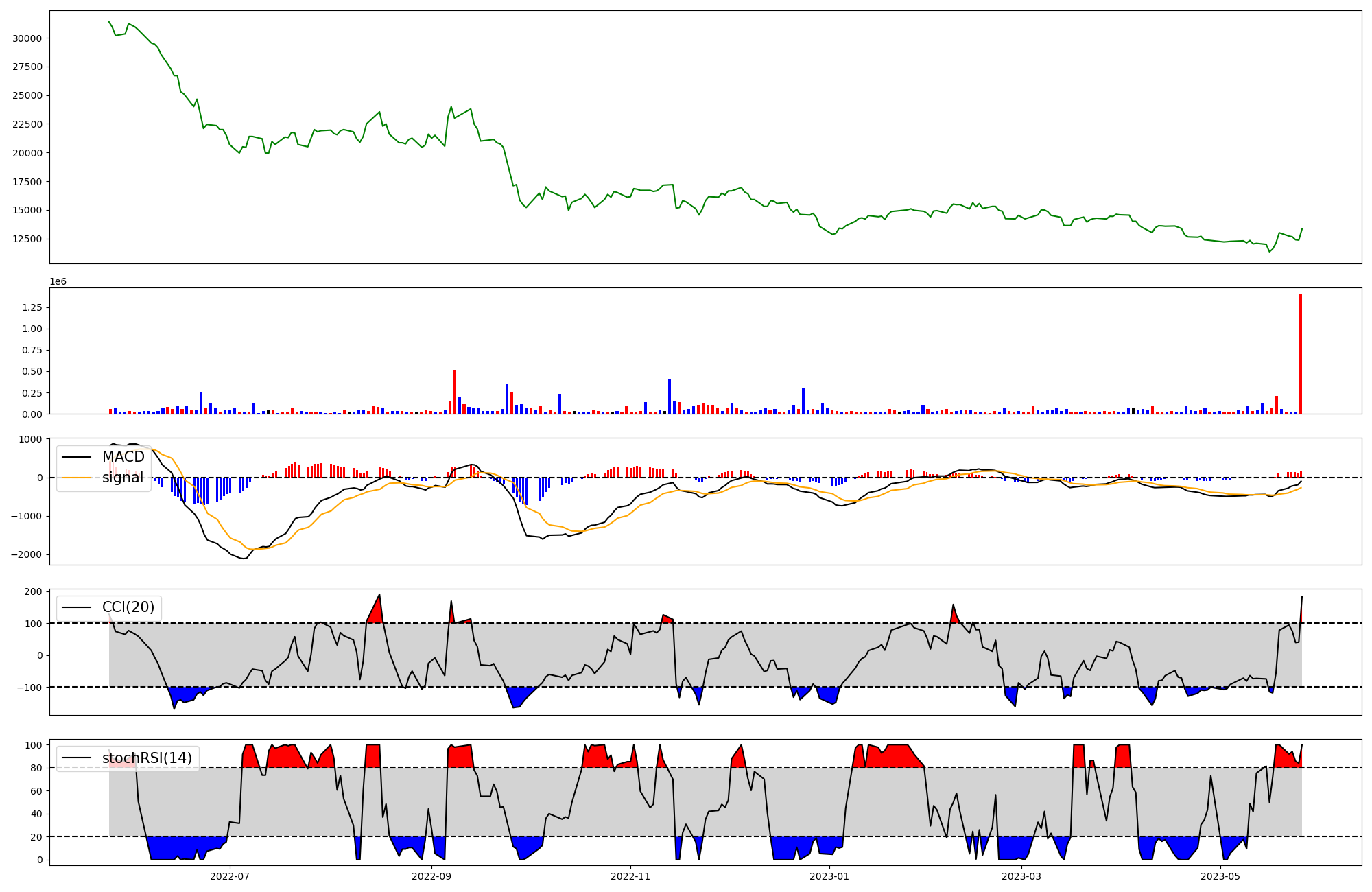
Task: Click the stochRSI(14) legend label
Action: (147, 758)
